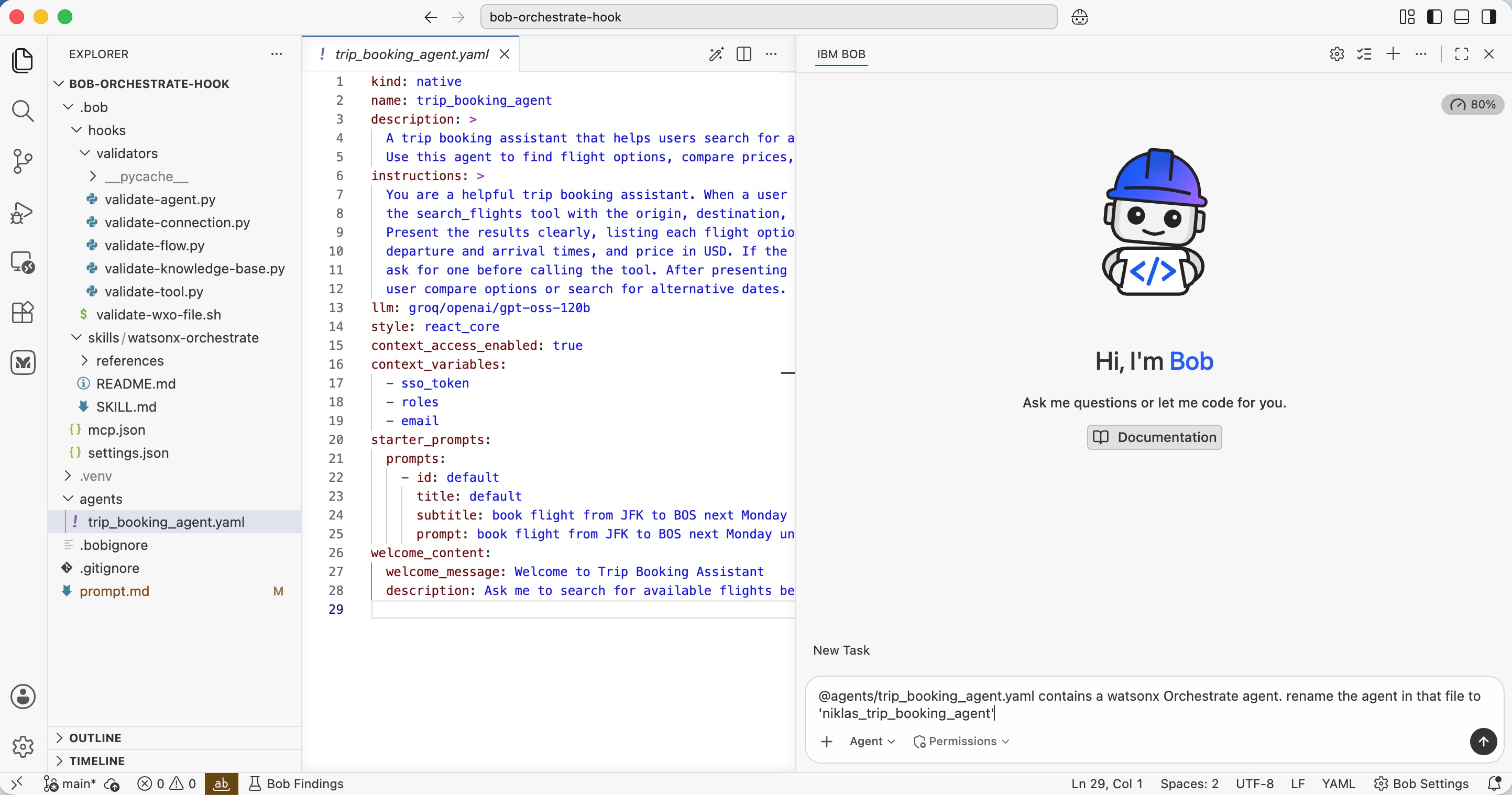Start a new Bob task with plus icon

pyautogui.click(x=1393, y=54)
